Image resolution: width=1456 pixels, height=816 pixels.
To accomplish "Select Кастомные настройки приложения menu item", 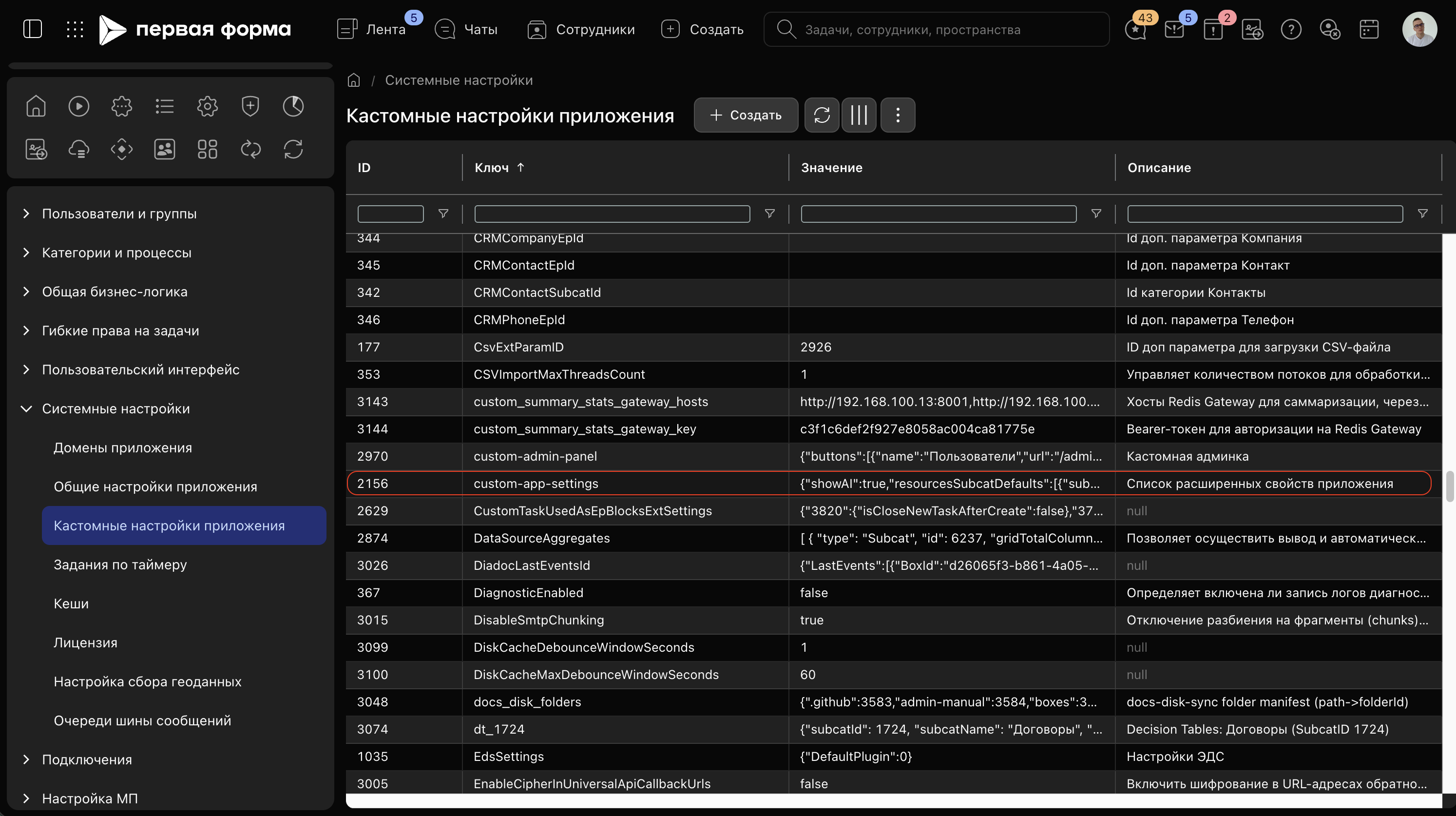I will click(x=184, y=525).
